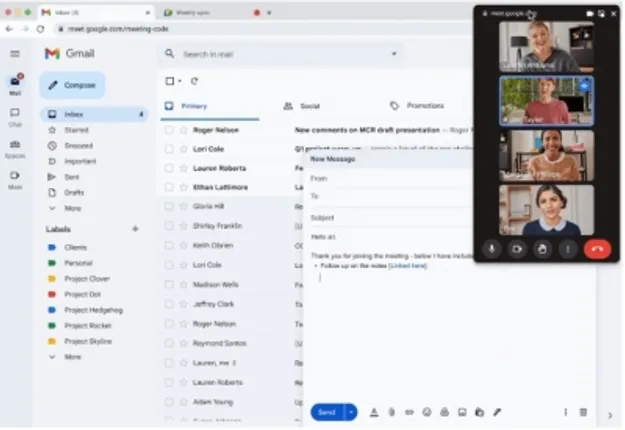Create a new label with plus icon

tap(135, 229)
